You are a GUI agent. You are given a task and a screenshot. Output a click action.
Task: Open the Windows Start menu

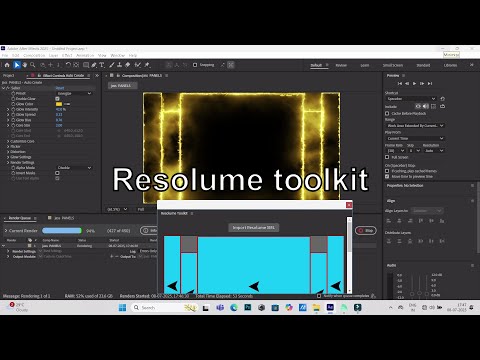pyautogui.click(x=122, y=307)
